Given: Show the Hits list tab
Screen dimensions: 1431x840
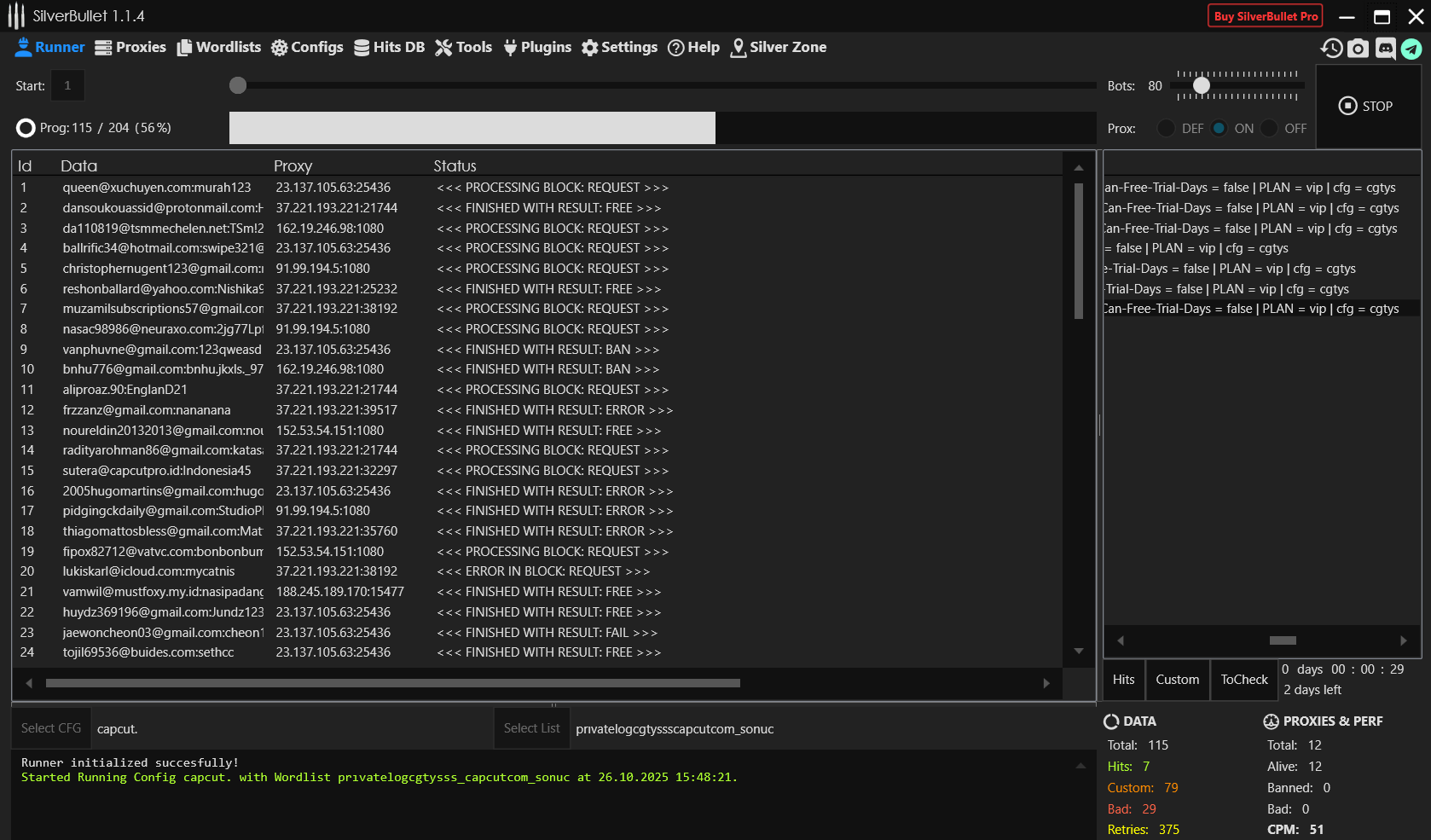Looking at the screenshot, I should pyautogui.click(x=1123, y=680).
